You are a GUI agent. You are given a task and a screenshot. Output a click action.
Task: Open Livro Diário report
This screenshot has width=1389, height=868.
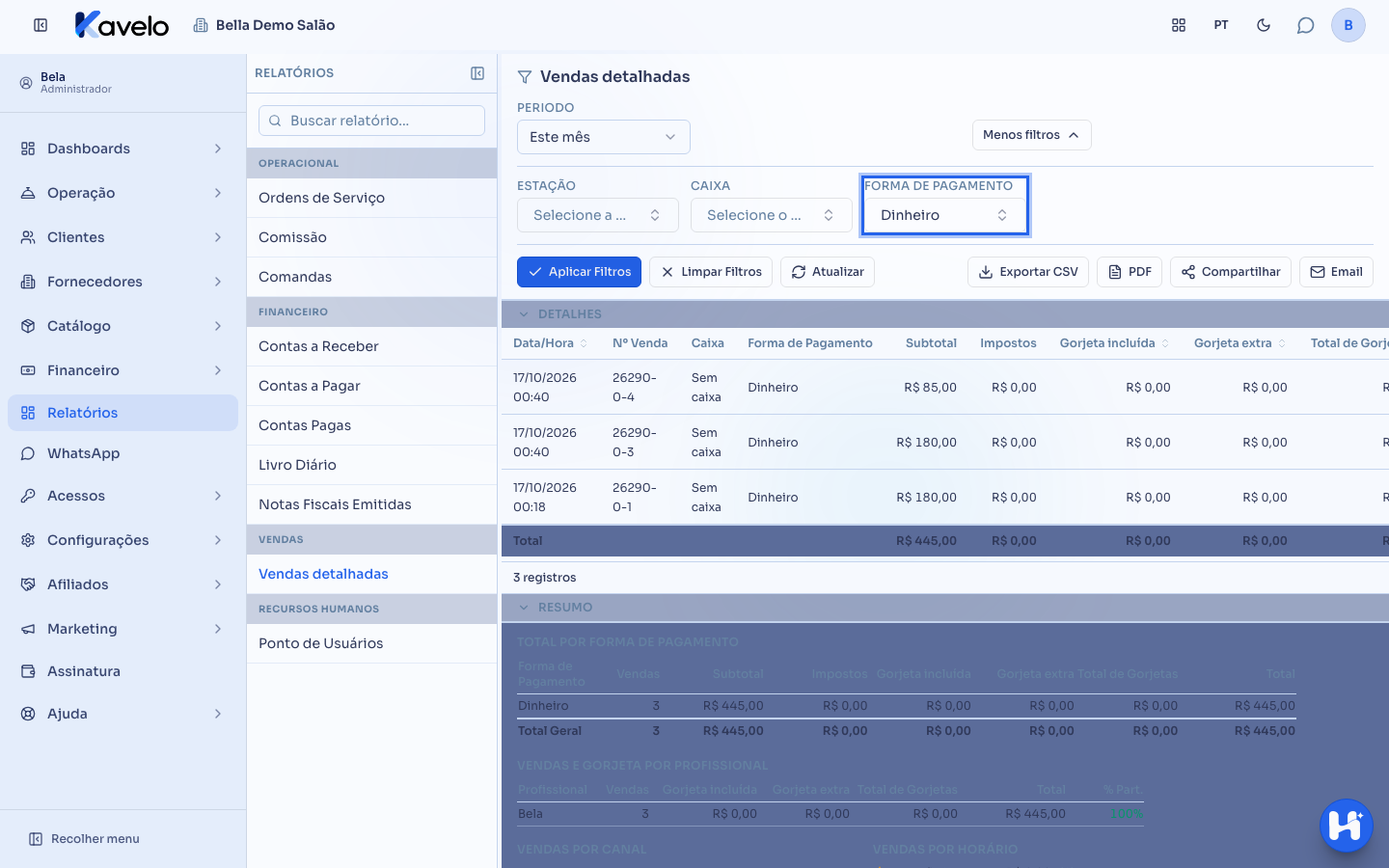(x=371, y=465)
